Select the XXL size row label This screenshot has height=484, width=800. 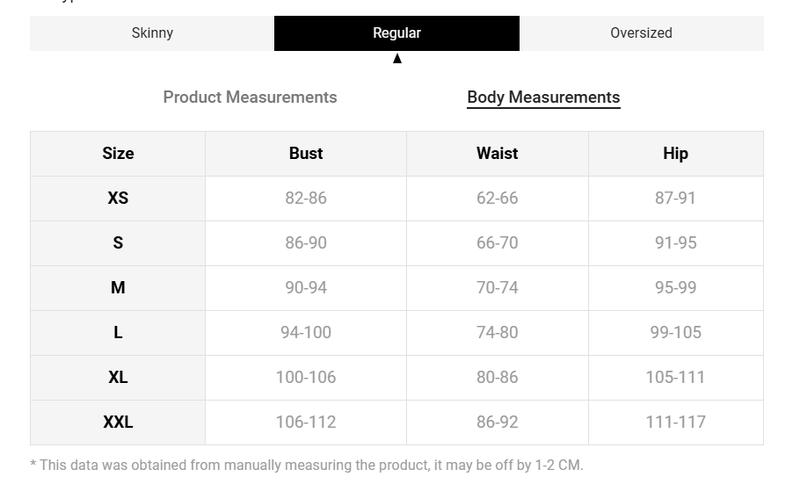click(x=118, y=423)
